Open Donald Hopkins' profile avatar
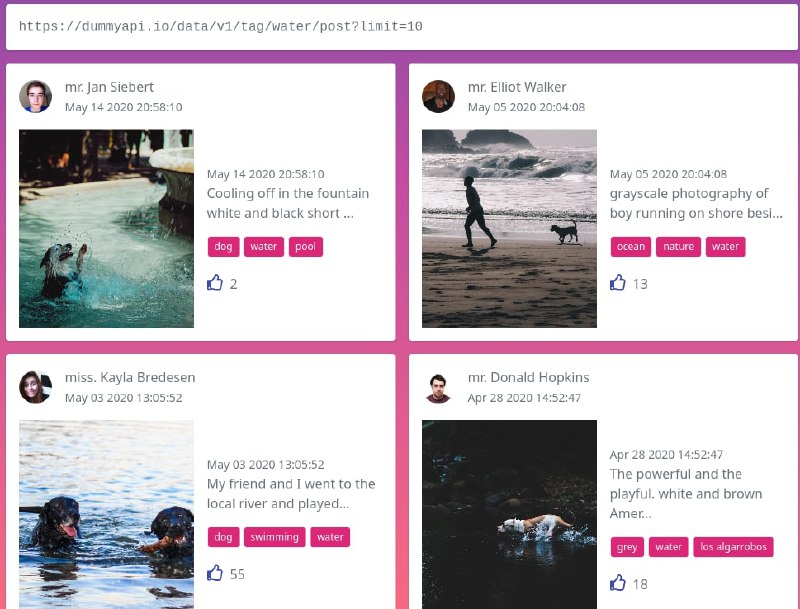800x609 pixels. coord(438,387)
